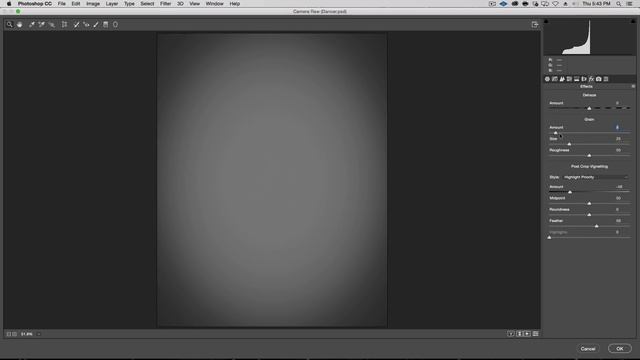Click the Grain Size slider handle
640x360 pixels.
click(569, 144)
